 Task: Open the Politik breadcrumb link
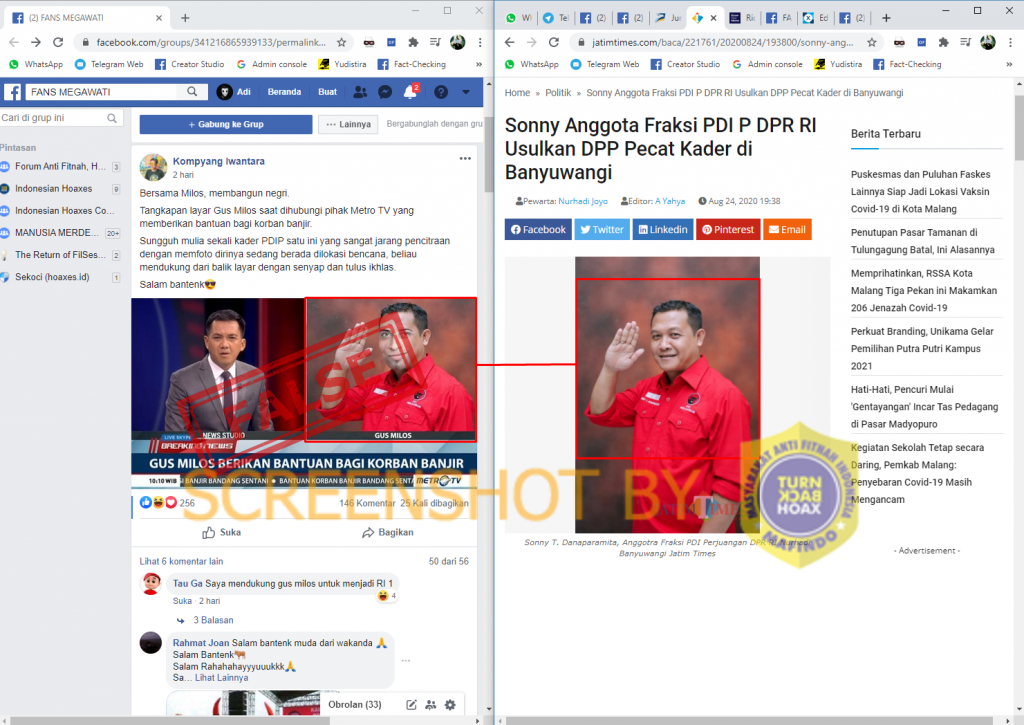pos(558,93)
